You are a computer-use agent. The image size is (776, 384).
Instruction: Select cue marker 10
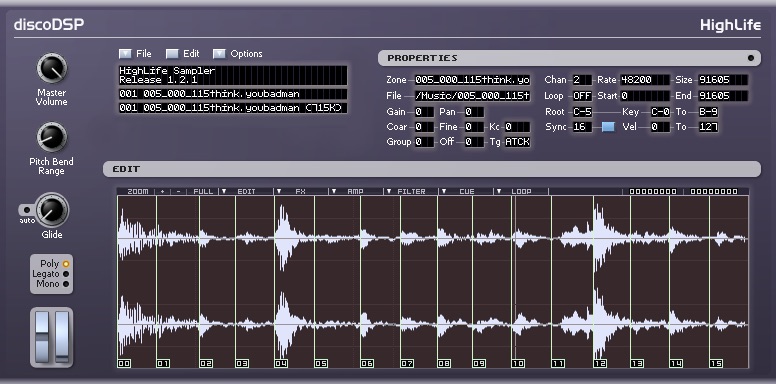(x=518, y=363)
